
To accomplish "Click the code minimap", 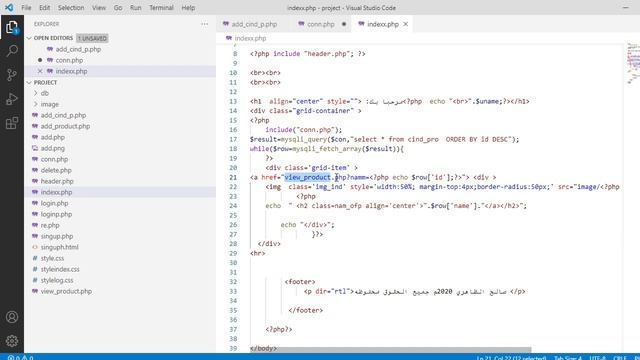I will coord(633,63).
